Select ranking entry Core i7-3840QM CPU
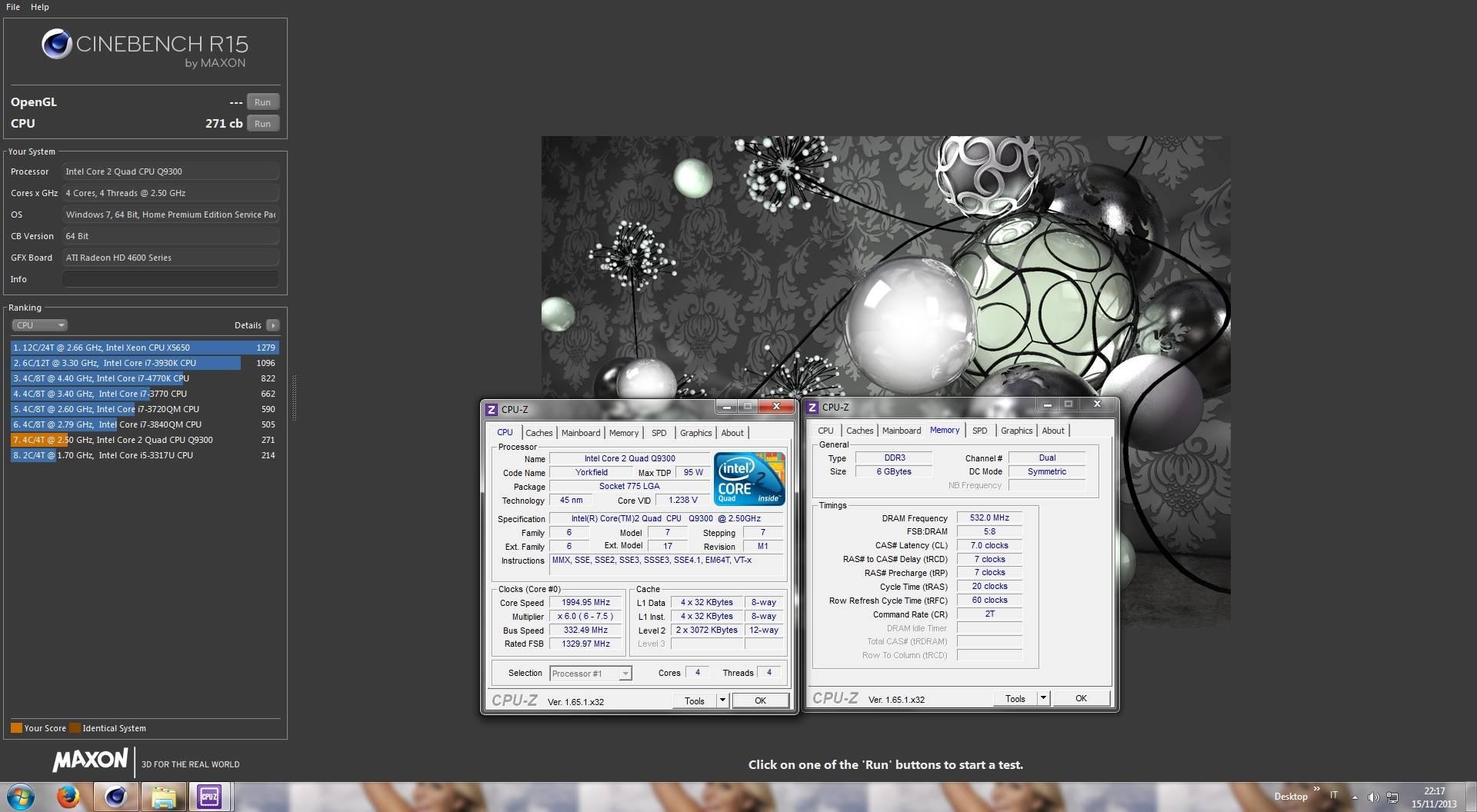This screenshot has width=1477, height=812. [145, 424]
